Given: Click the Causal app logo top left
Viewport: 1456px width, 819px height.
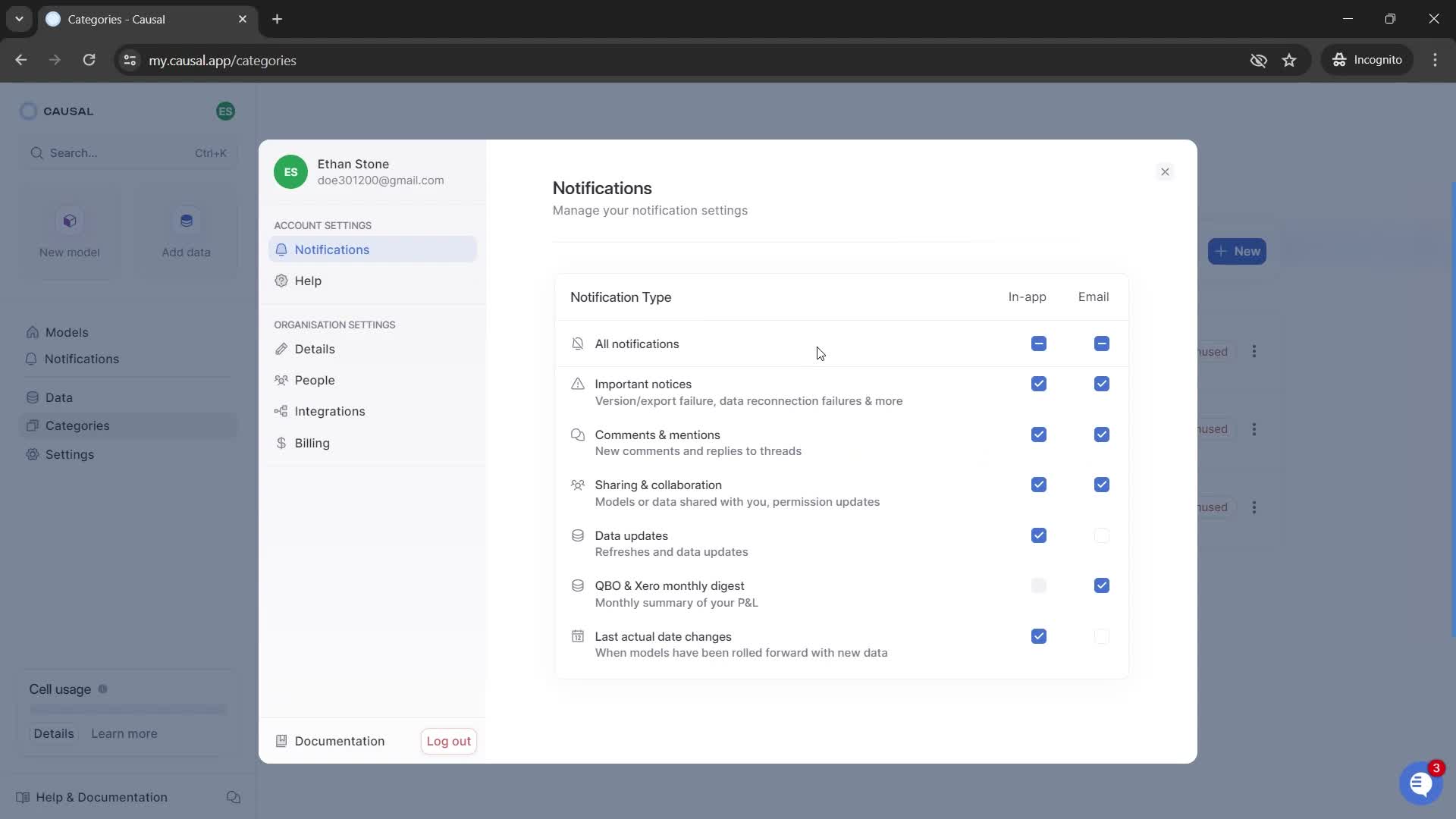Looking at the screenshot, I should pyautogui.click(x=27, y=110).
